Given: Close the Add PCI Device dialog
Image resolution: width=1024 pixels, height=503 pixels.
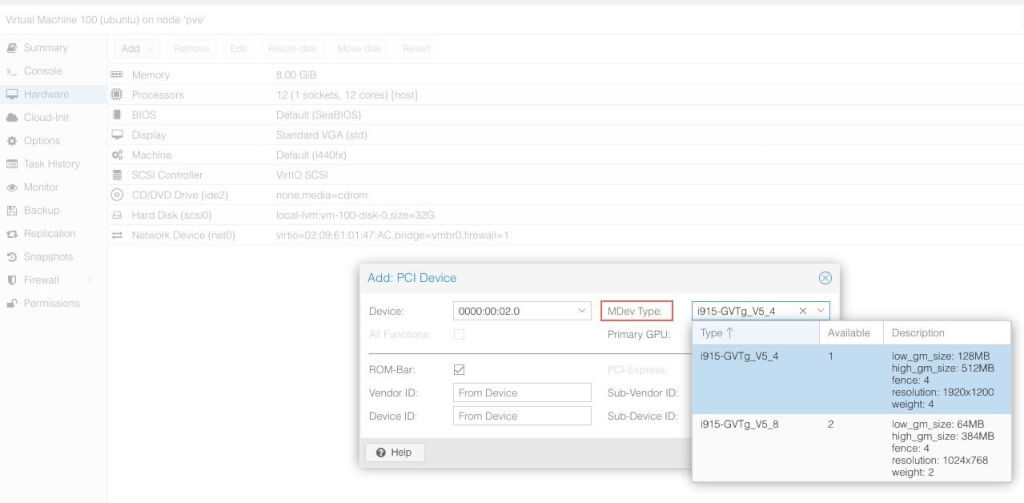Looking at the screenshot, I should click(825, 278).
